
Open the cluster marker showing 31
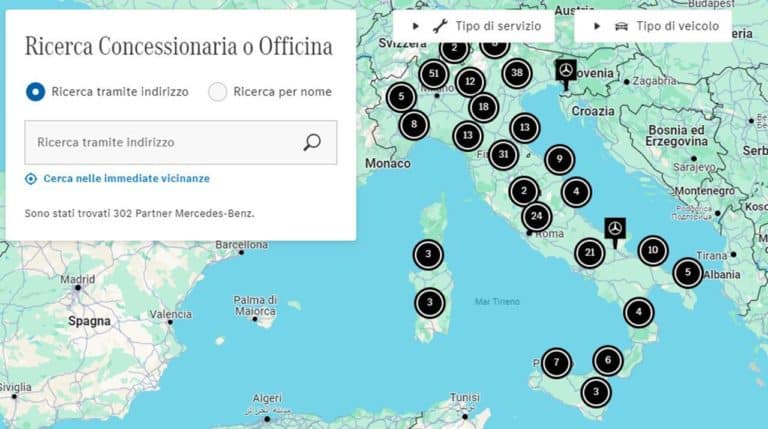(x=504, y=155)
